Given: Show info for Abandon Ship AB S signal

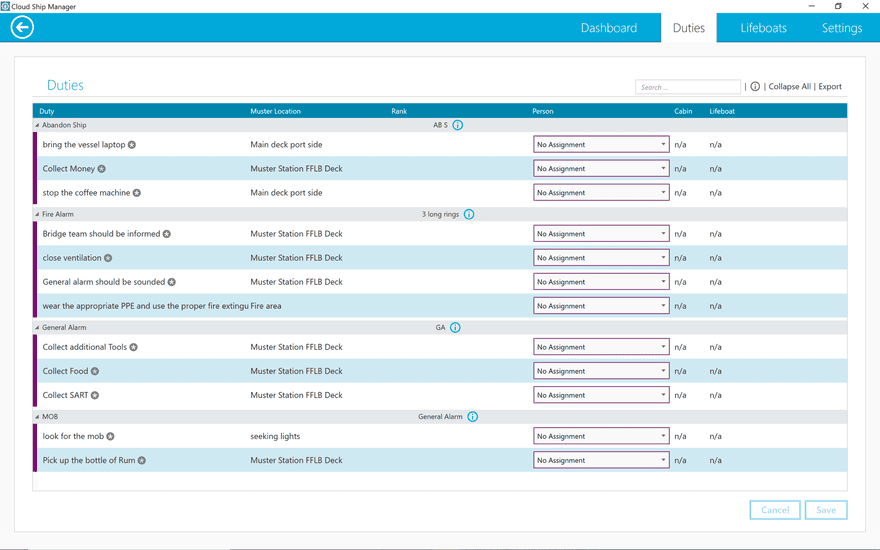Looking at the screenshot, I should tap(457, 125).
